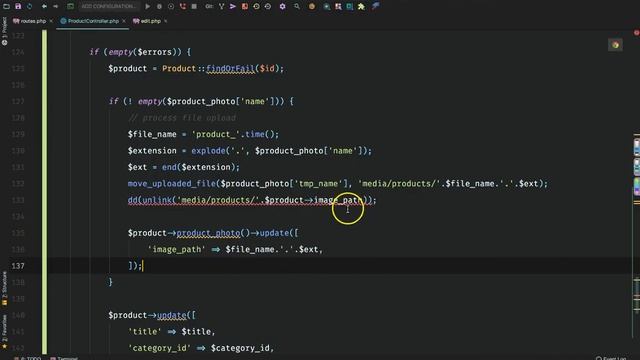Image resolution: width=640 pixels, height=360 pixels.
Task: Open Settings with the purple gear icon
Action: [x=282, y=6]
